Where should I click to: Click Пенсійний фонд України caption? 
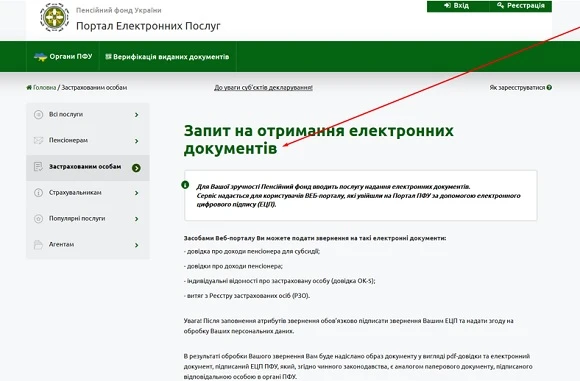pos(119,10)
